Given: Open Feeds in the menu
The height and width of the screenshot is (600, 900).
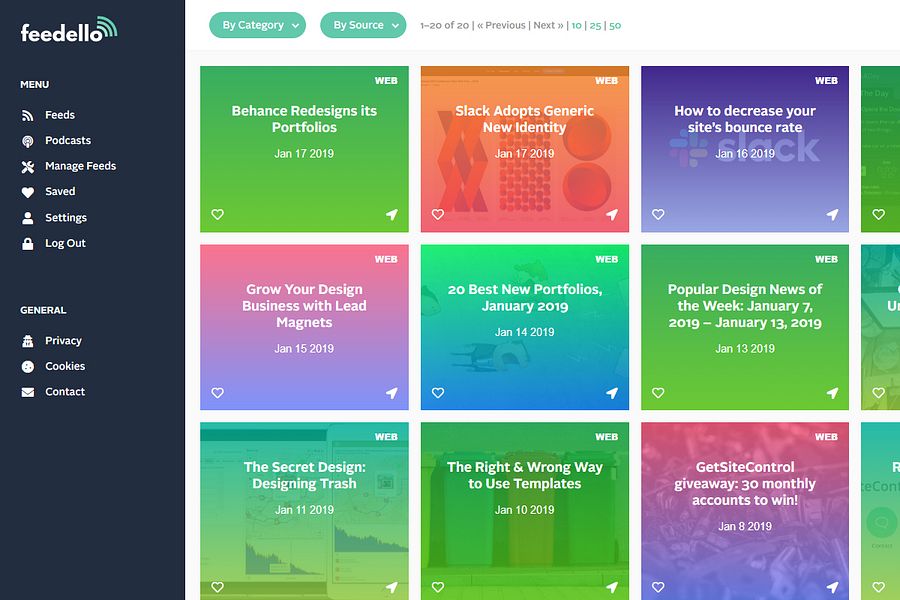Looking at the screenshot, I should pos(60,115).
